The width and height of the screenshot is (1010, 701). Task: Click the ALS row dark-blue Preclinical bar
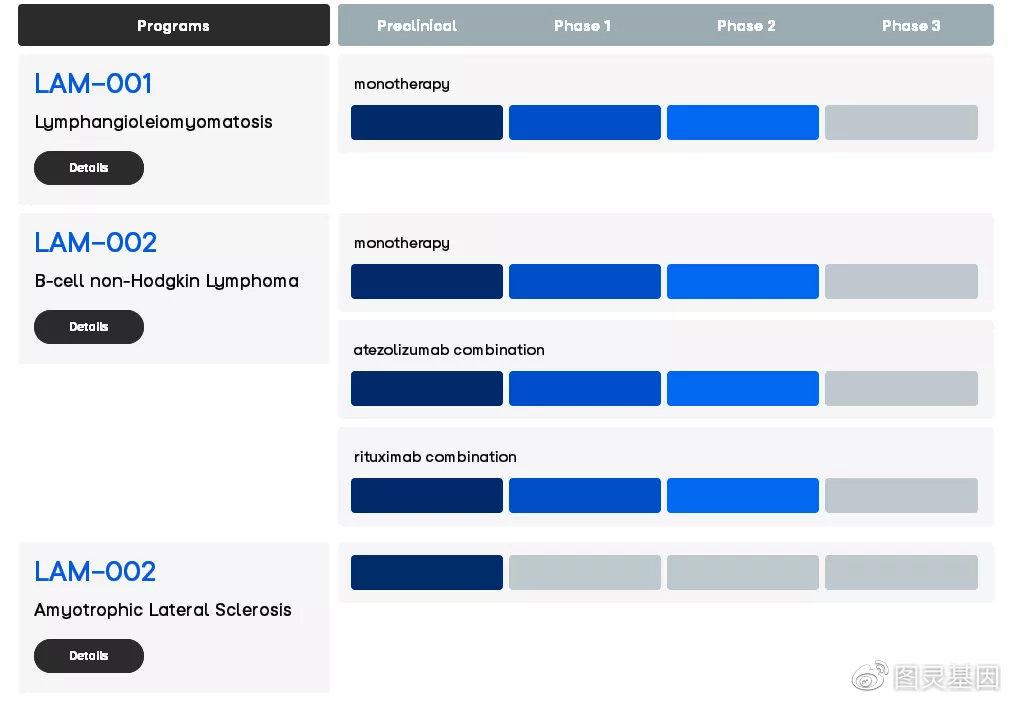coord(427,572)
